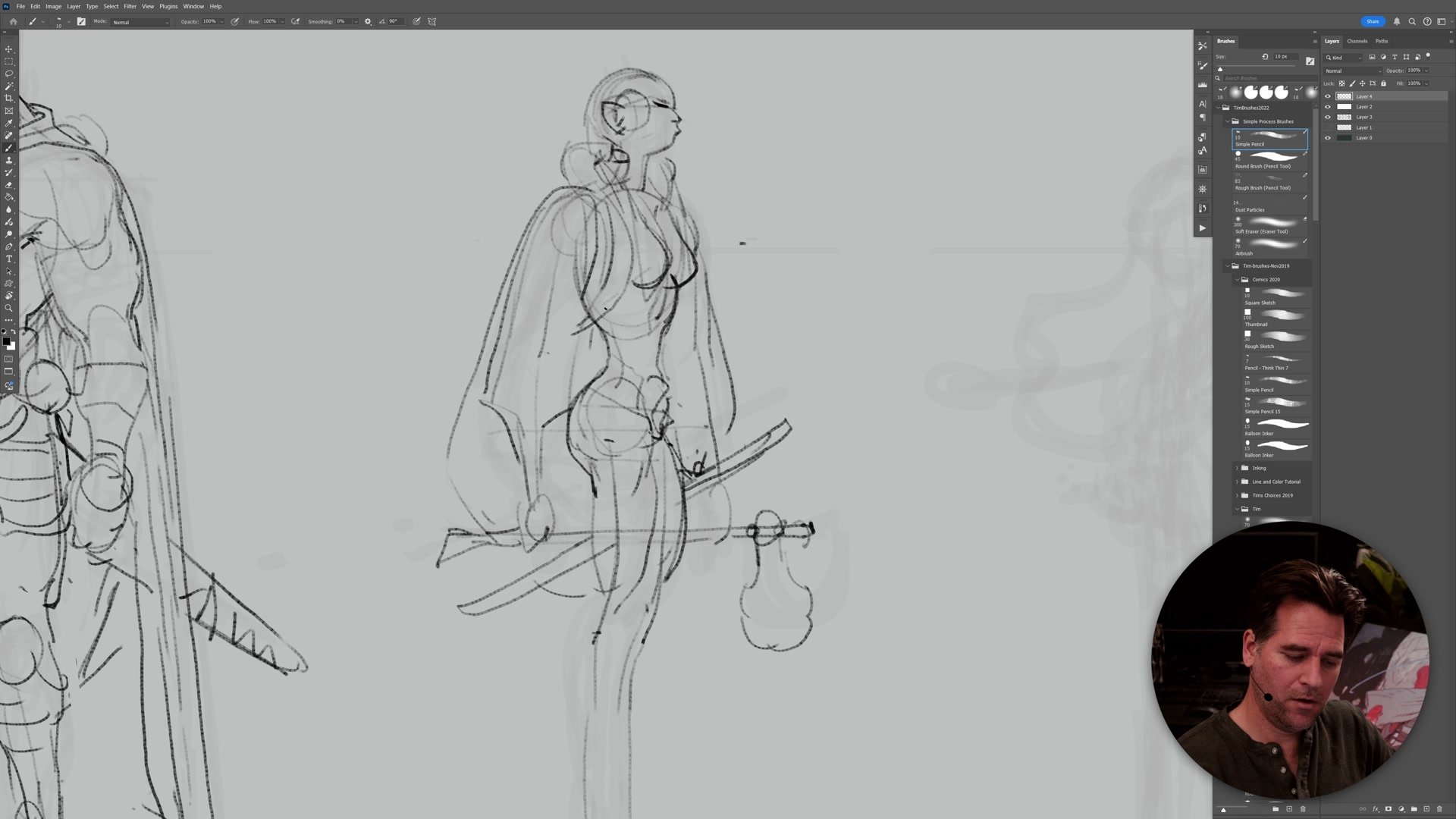Click the foreground color swatch
The width and height of the screenshot is (1456, 819).
[x=6, y=341]
